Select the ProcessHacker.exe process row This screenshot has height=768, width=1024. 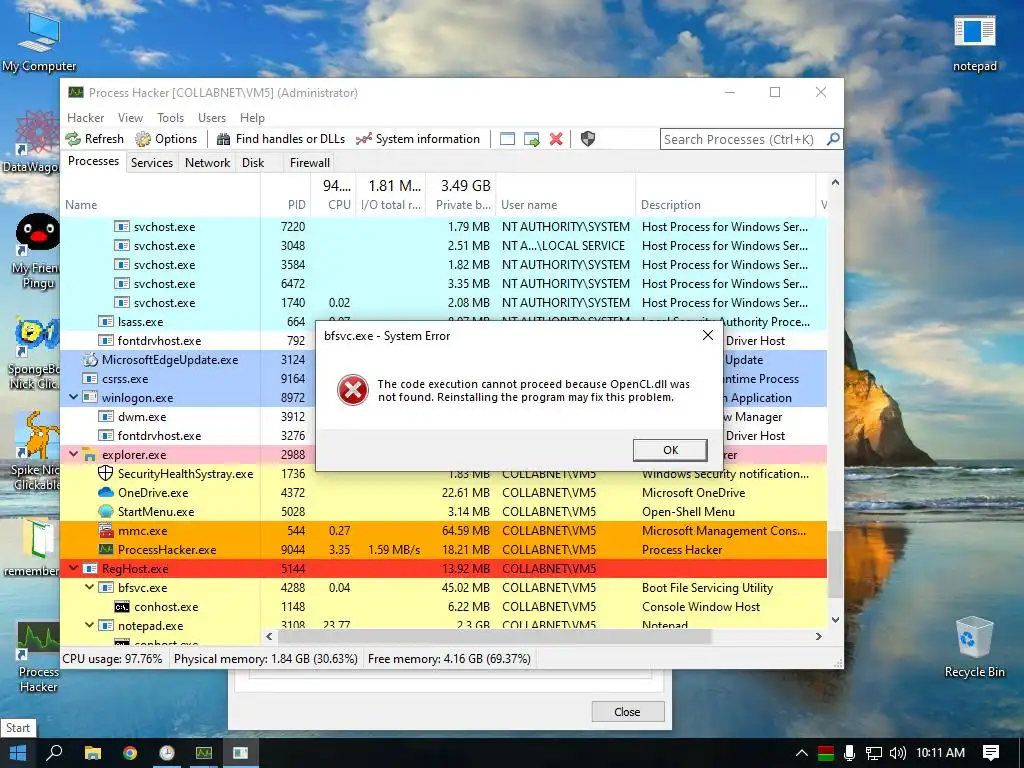[x=443, y=549]
